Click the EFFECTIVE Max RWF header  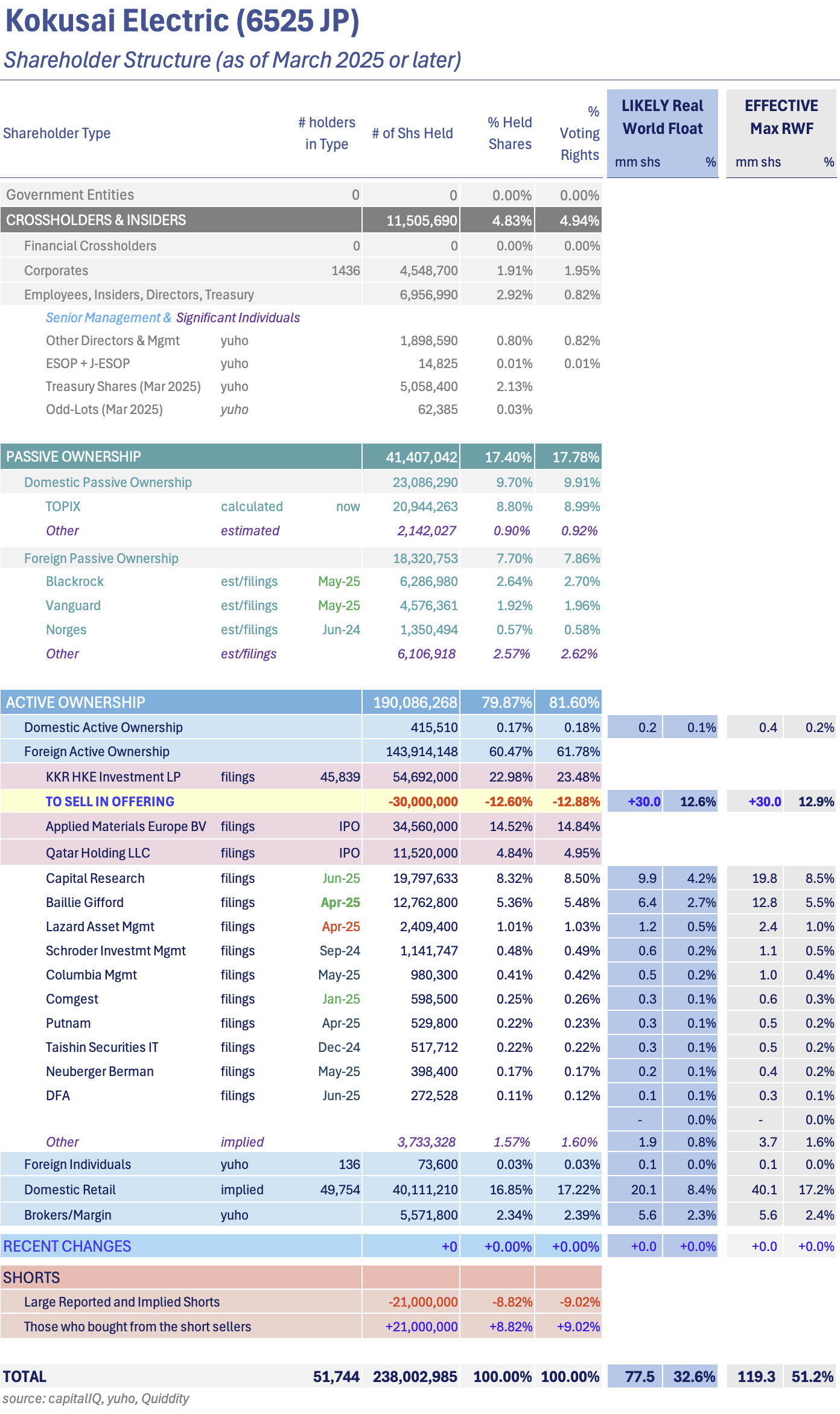coord(781,117)
